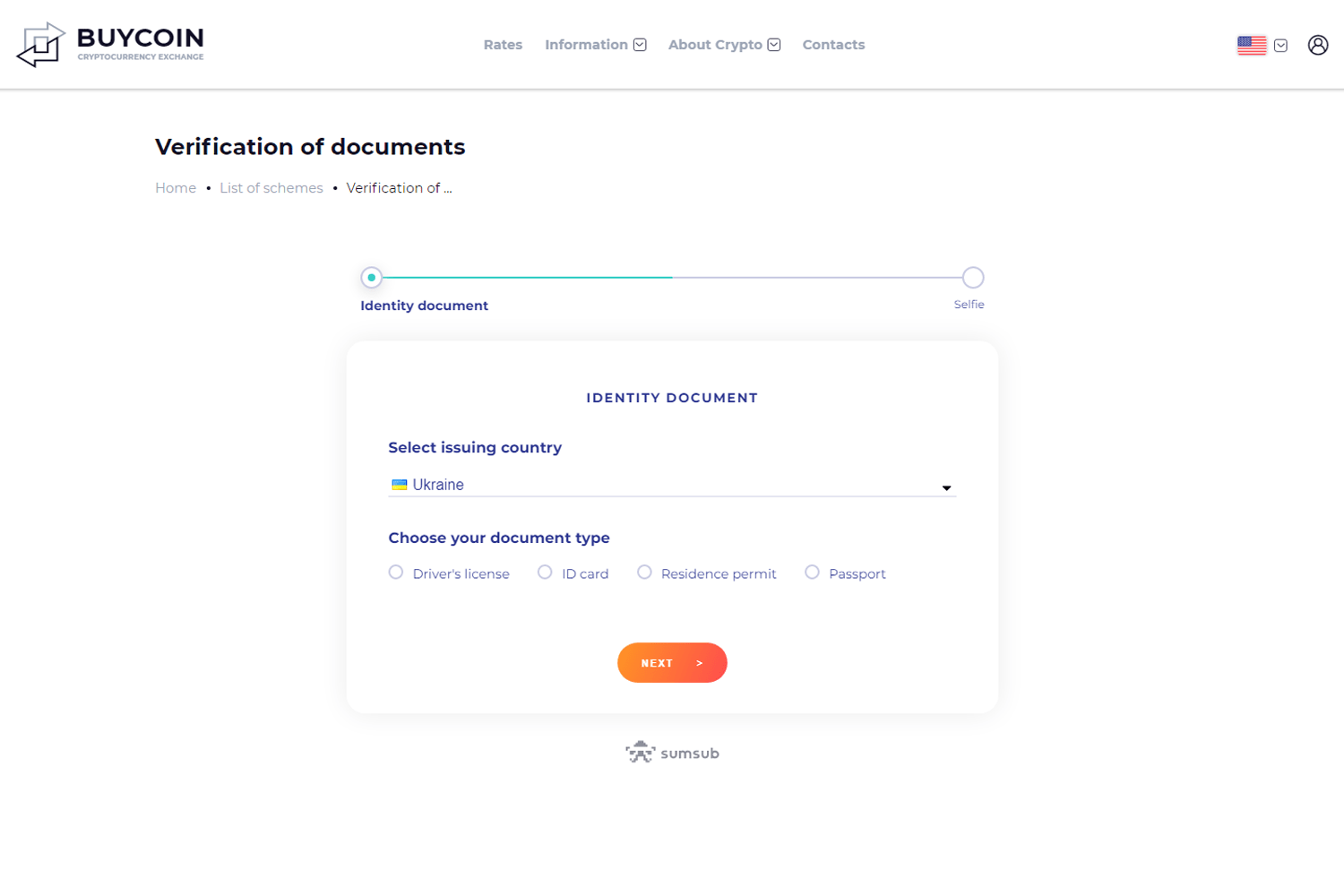This screenshot has width=1344, height=896.
Task: Click the IDENTITY DOCUMENT heading
Action: pos(672,398)
